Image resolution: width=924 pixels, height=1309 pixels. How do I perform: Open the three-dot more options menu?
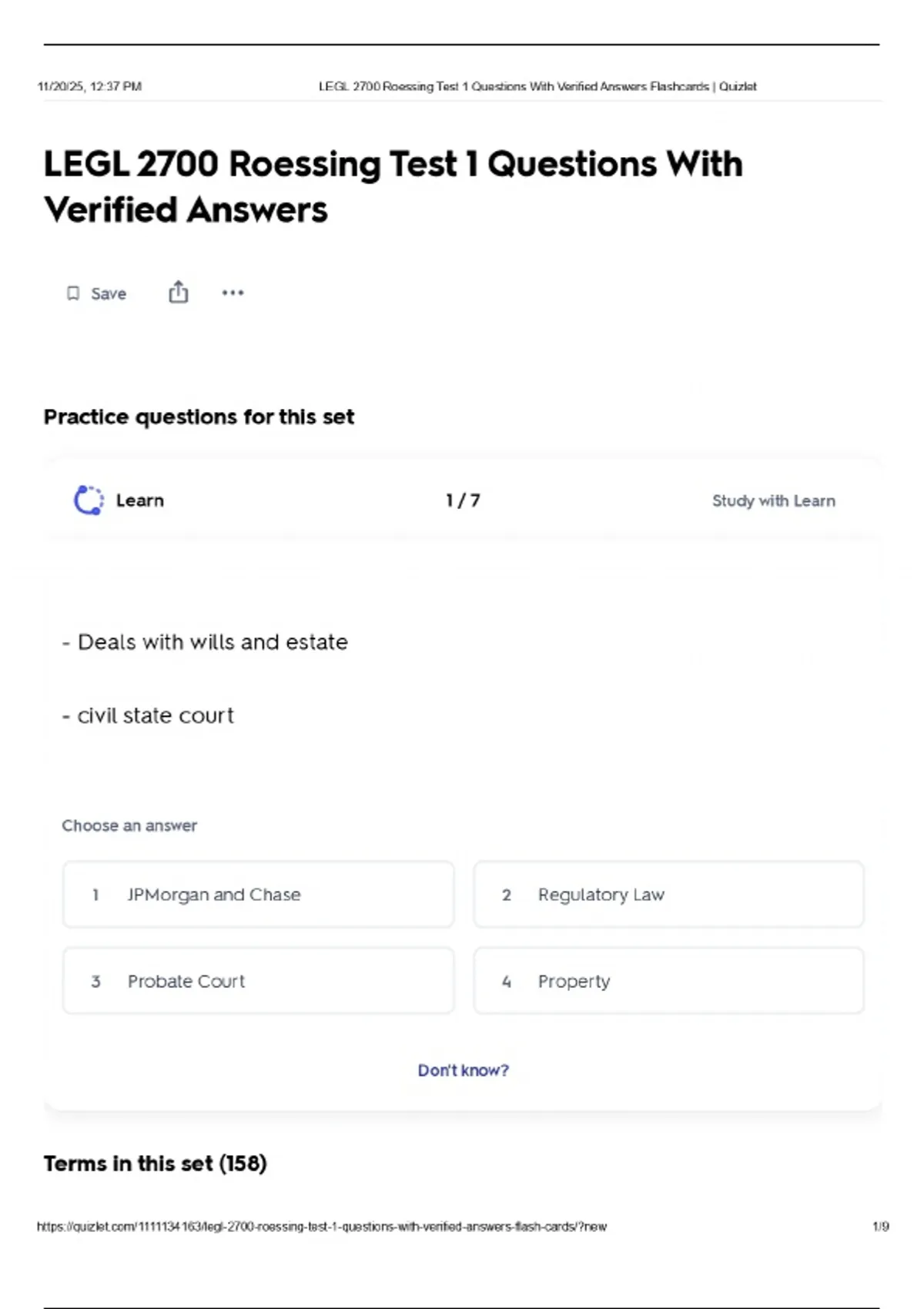pyautogui.click(x=233, y=293)
